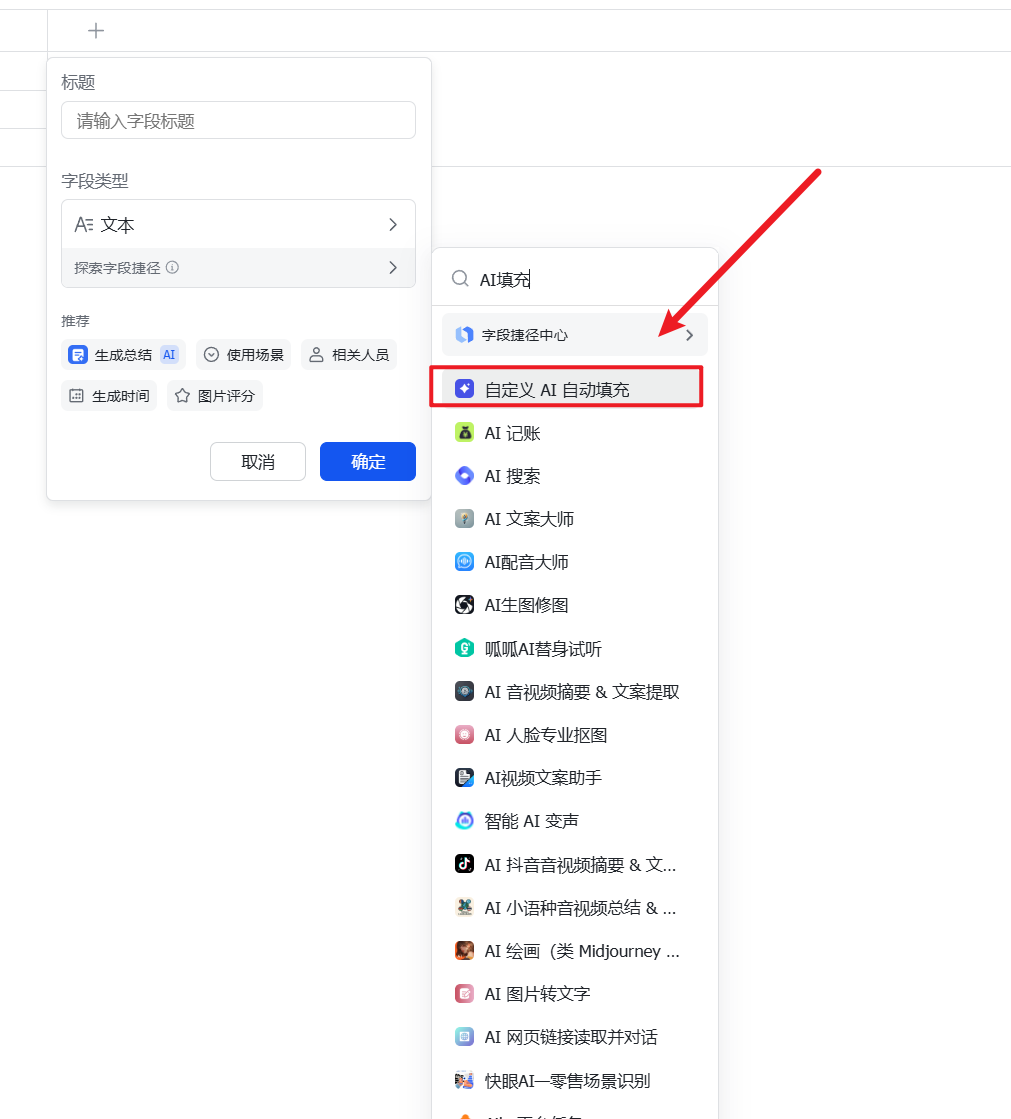
Task: Choose 自定义 AI 自动填充 option
Action: click(572, 390)
